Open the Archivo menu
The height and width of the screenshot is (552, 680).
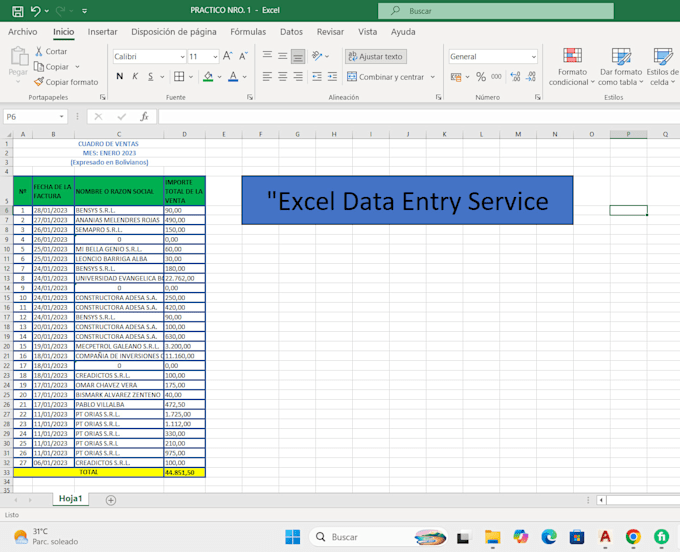click(x=23, y=32)
